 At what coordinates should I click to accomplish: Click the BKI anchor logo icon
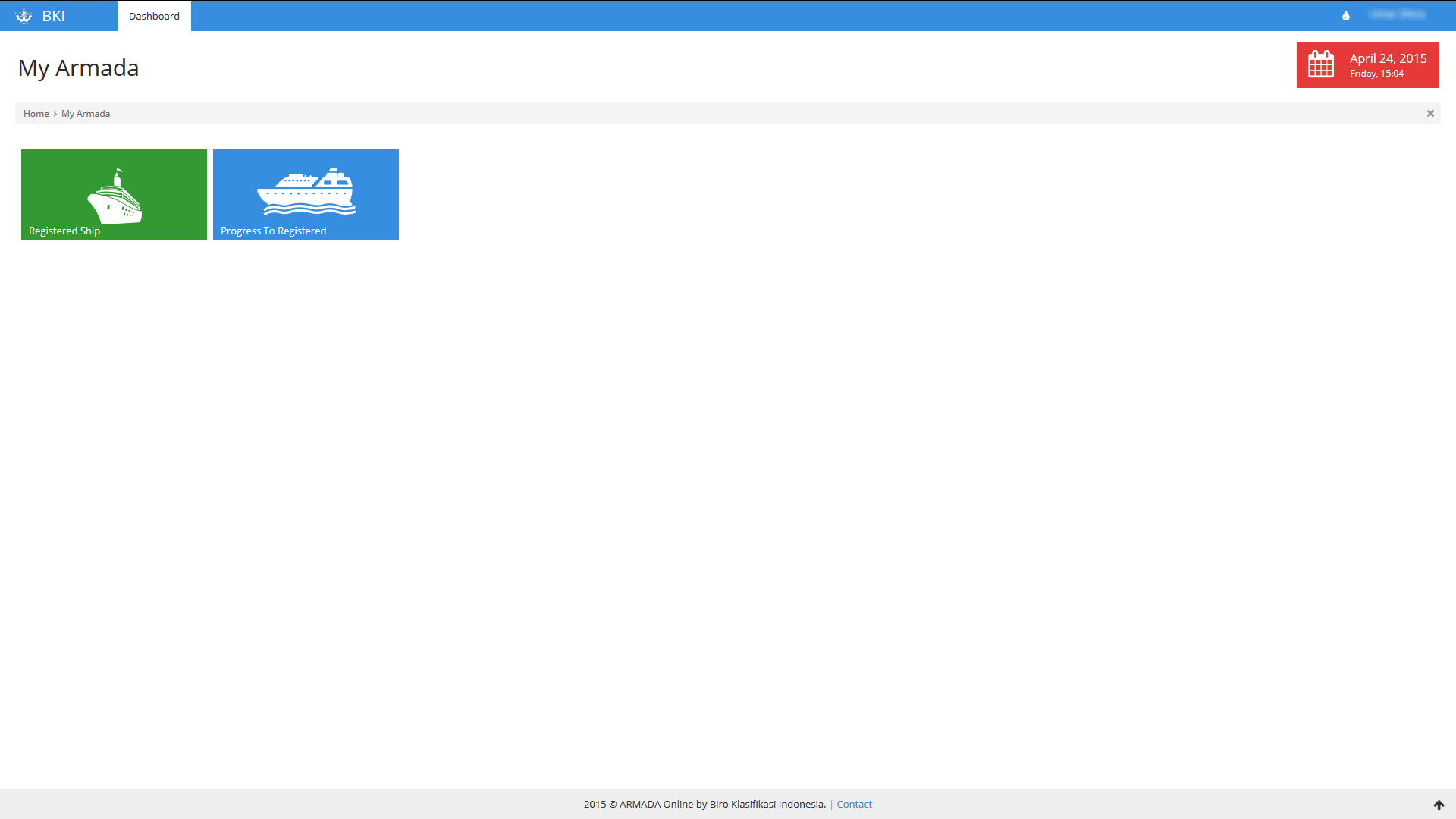coord(24,16)
